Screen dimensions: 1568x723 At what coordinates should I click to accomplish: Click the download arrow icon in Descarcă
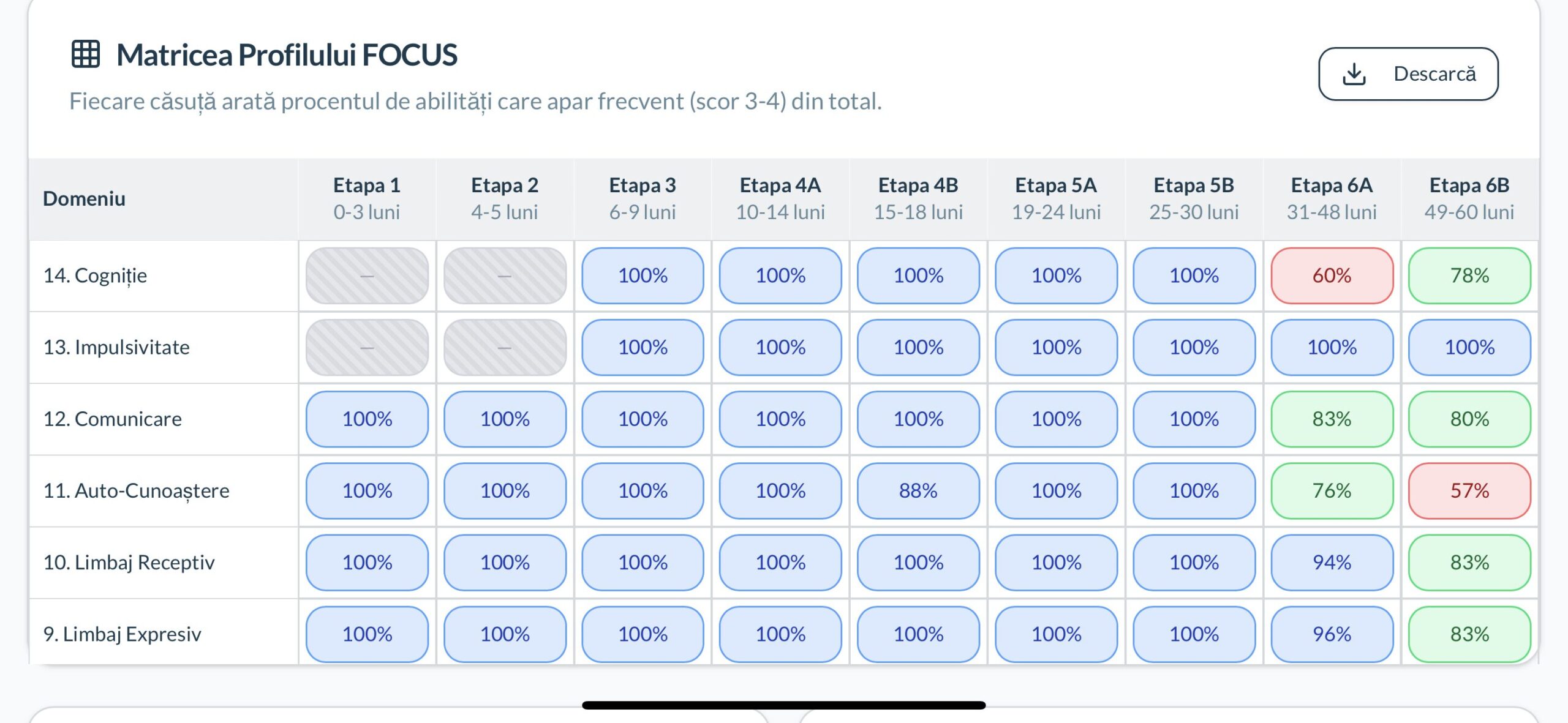click(1354, 74)
